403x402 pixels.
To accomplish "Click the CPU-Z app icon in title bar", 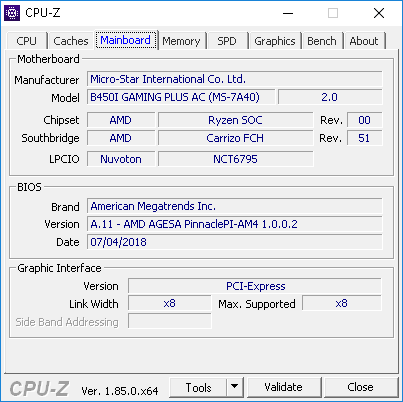I will 12,13.
